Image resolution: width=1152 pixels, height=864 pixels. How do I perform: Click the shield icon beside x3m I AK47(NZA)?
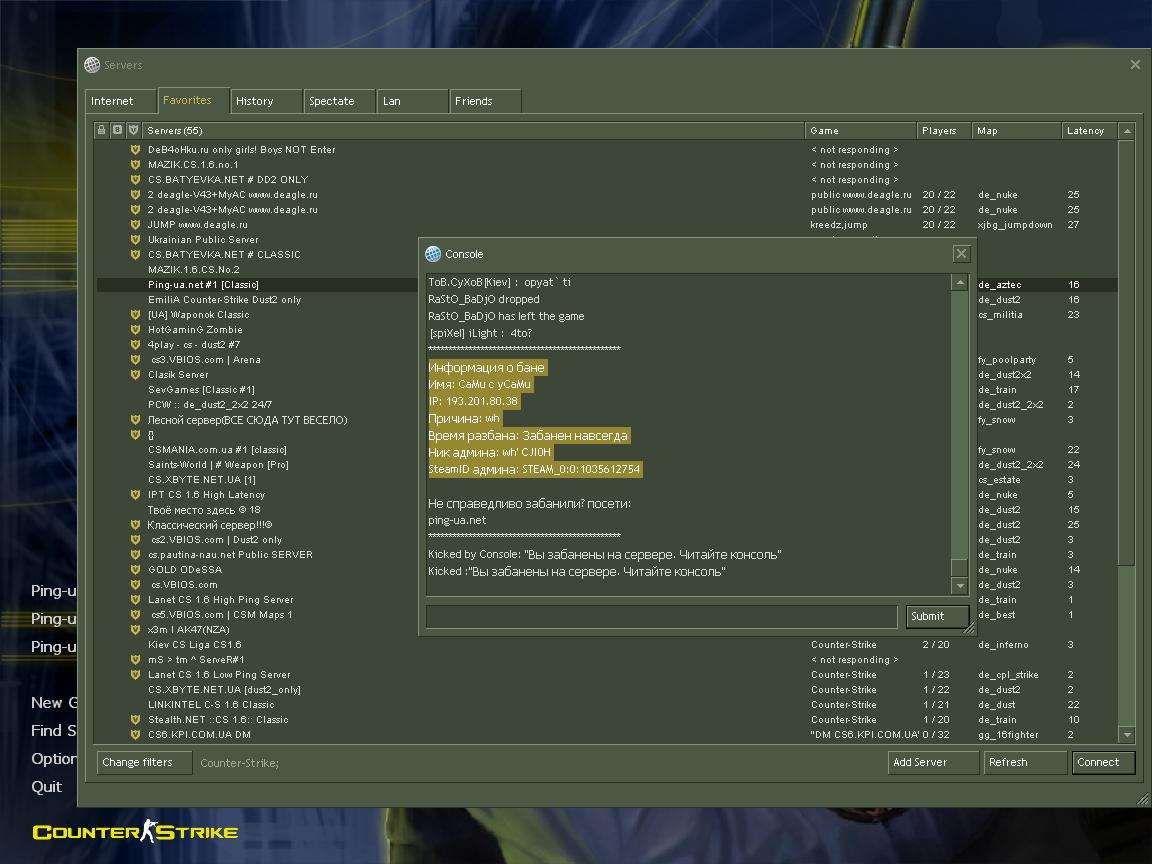tap(135, 630)
